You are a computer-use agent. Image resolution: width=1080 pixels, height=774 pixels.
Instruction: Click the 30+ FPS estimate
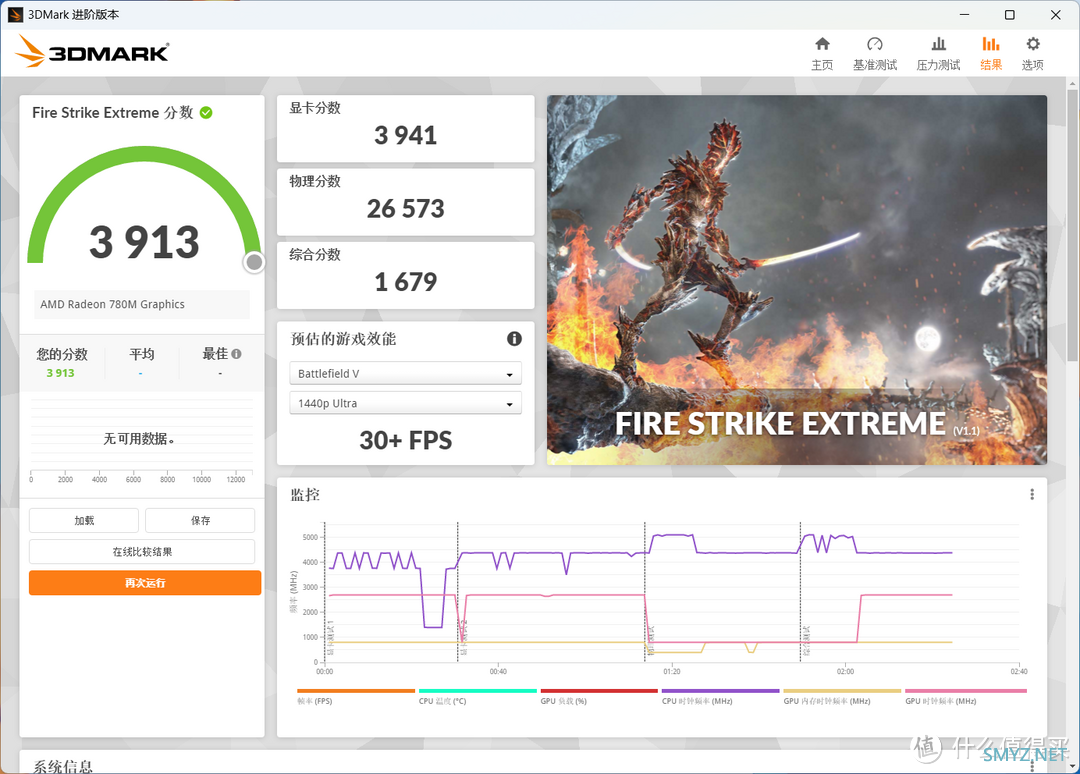click(406, 440)
